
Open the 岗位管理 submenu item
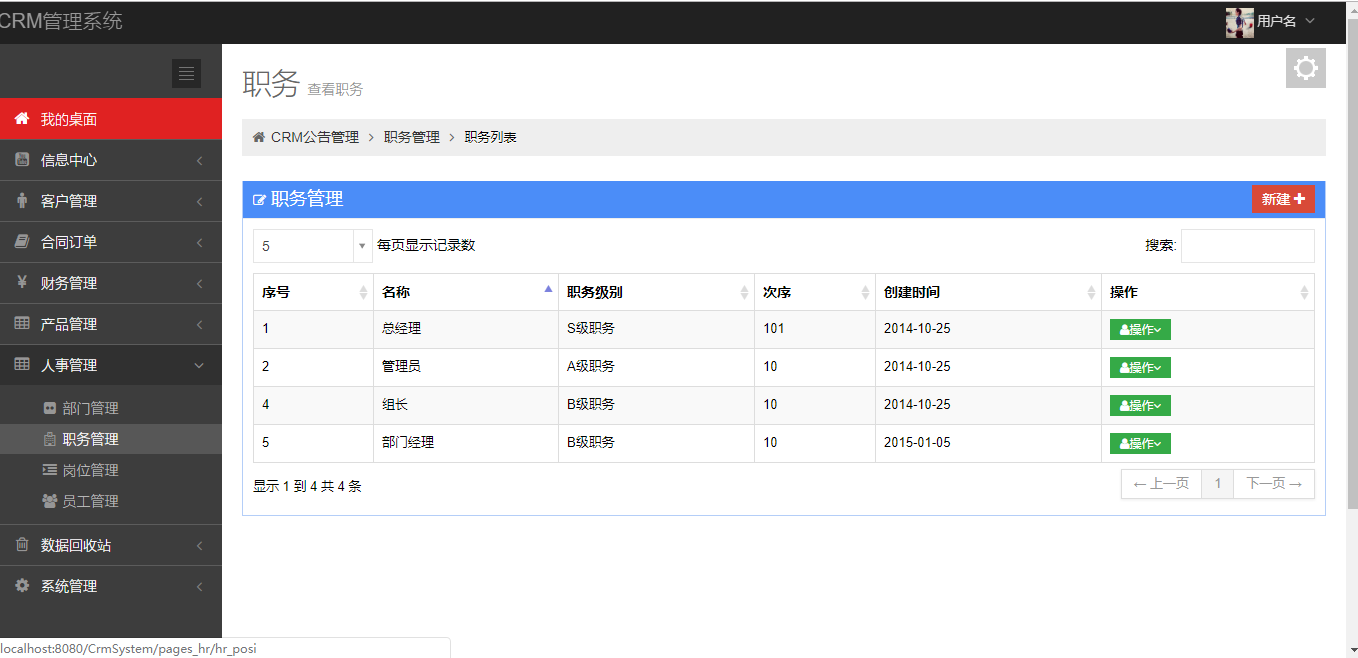click(x=111, y=470)
